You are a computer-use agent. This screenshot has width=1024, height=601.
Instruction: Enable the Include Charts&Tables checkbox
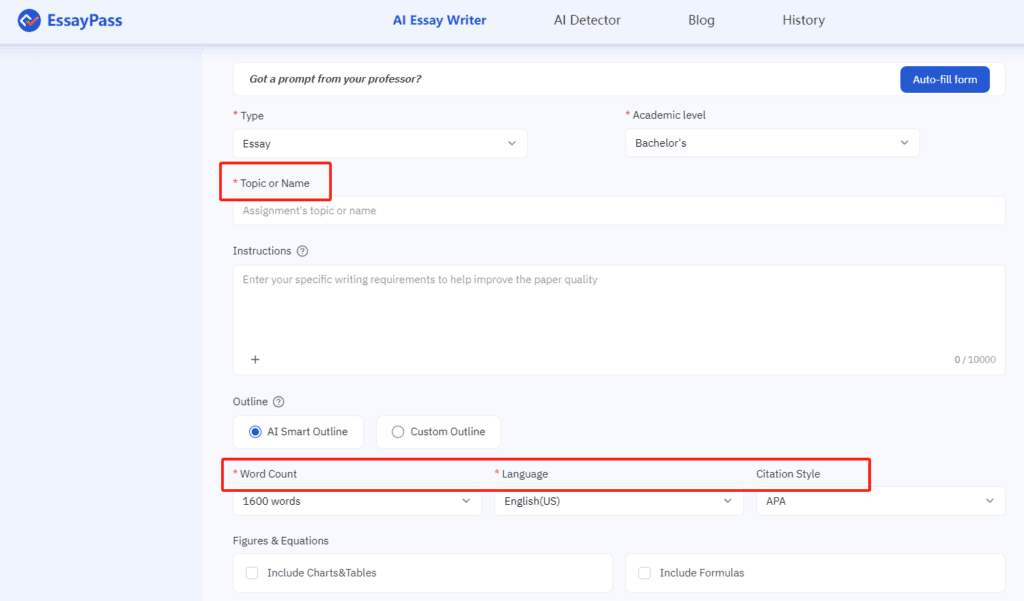pyautogui.click(x=252, y=572)
